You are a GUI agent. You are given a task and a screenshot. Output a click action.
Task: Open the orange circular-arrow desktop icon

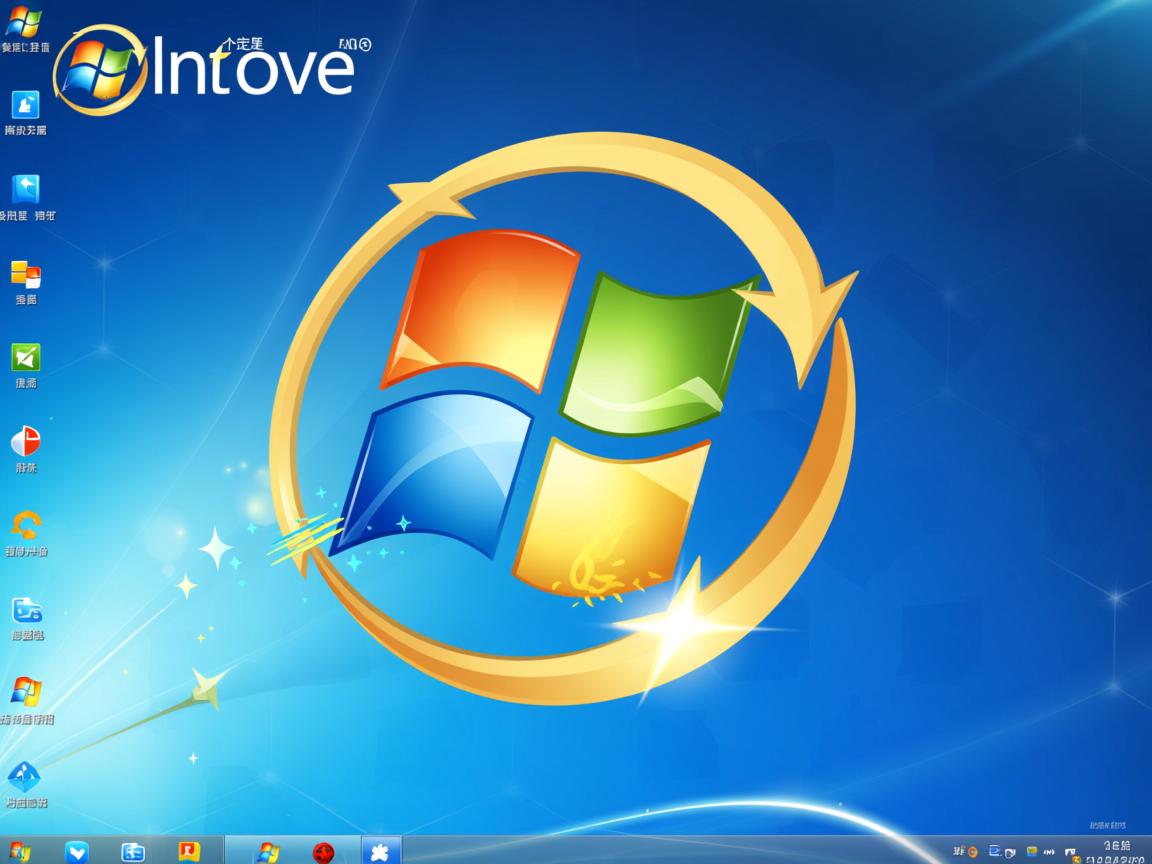(x=25, y=524)
